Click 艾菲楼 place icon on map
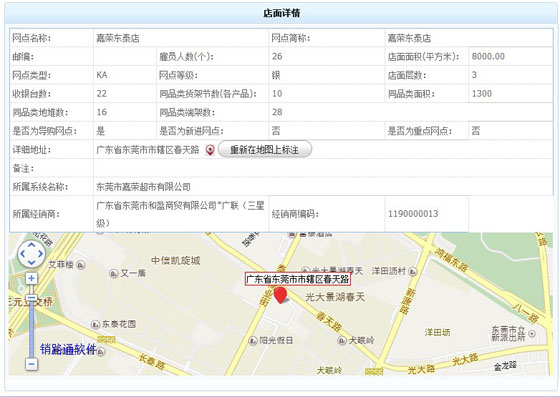Viewport: 560px width, 397px height. [x=81, y=265]
